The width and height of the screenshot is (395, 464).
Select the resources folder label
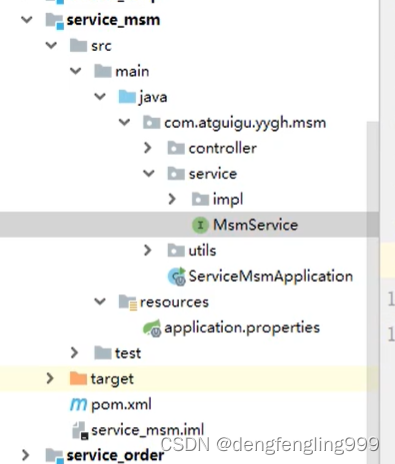click(x=174, y=302)
